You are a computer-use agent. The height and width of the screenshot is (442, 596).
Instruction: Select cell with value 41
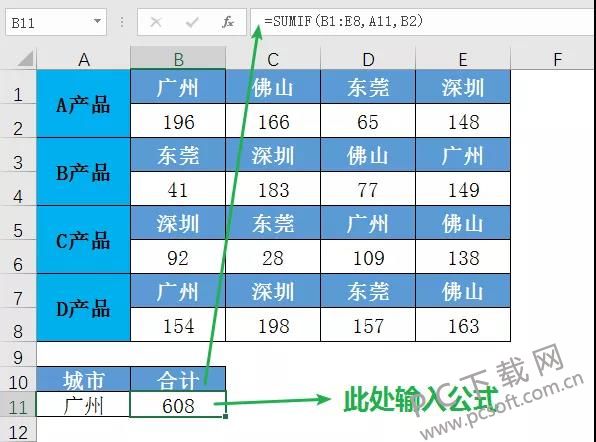(x=178, y=189)
